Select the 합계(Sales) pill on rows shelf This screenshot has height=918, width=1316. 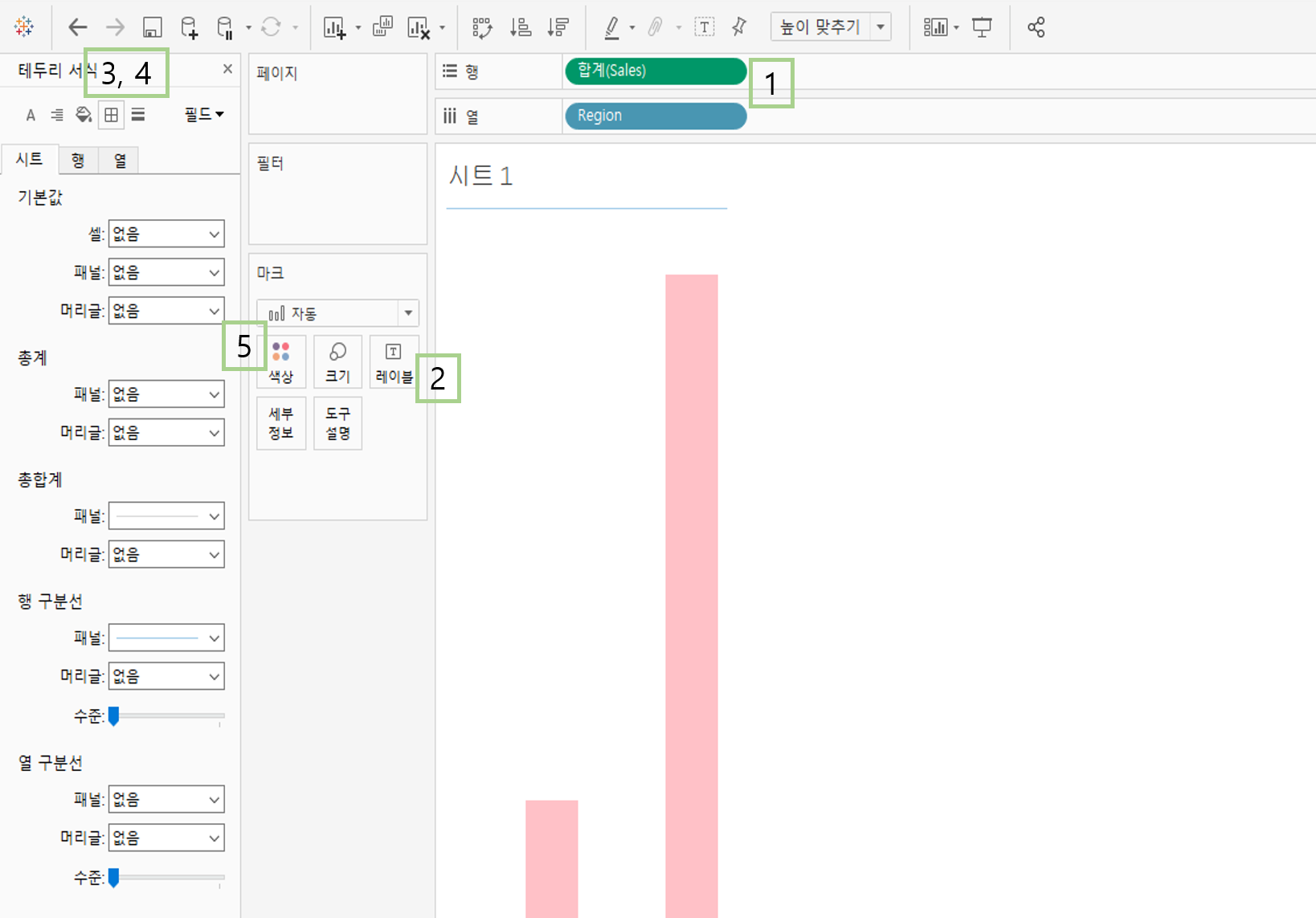pos(656,71)
